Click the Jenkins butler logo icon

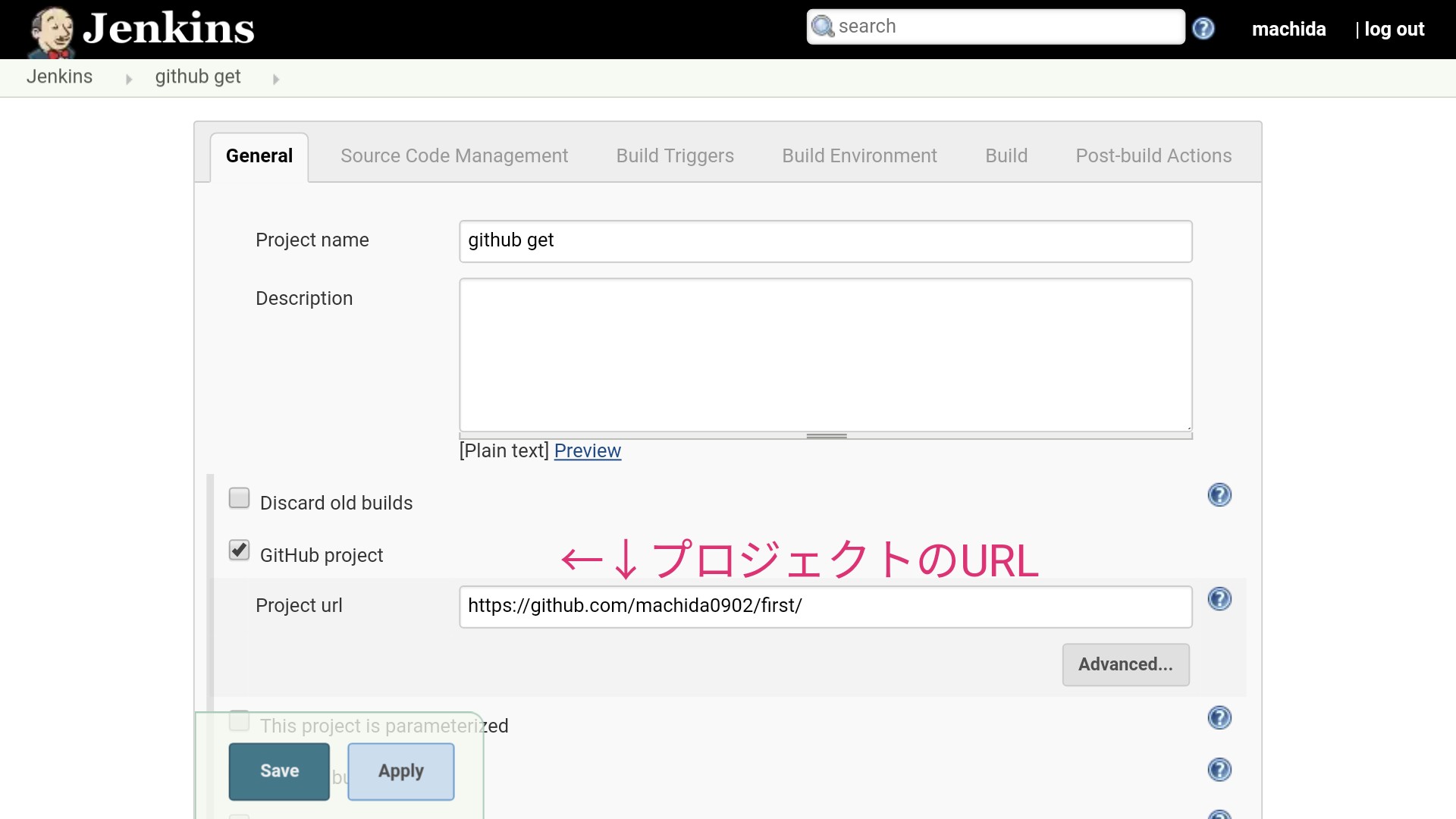(x=52, y=32)
